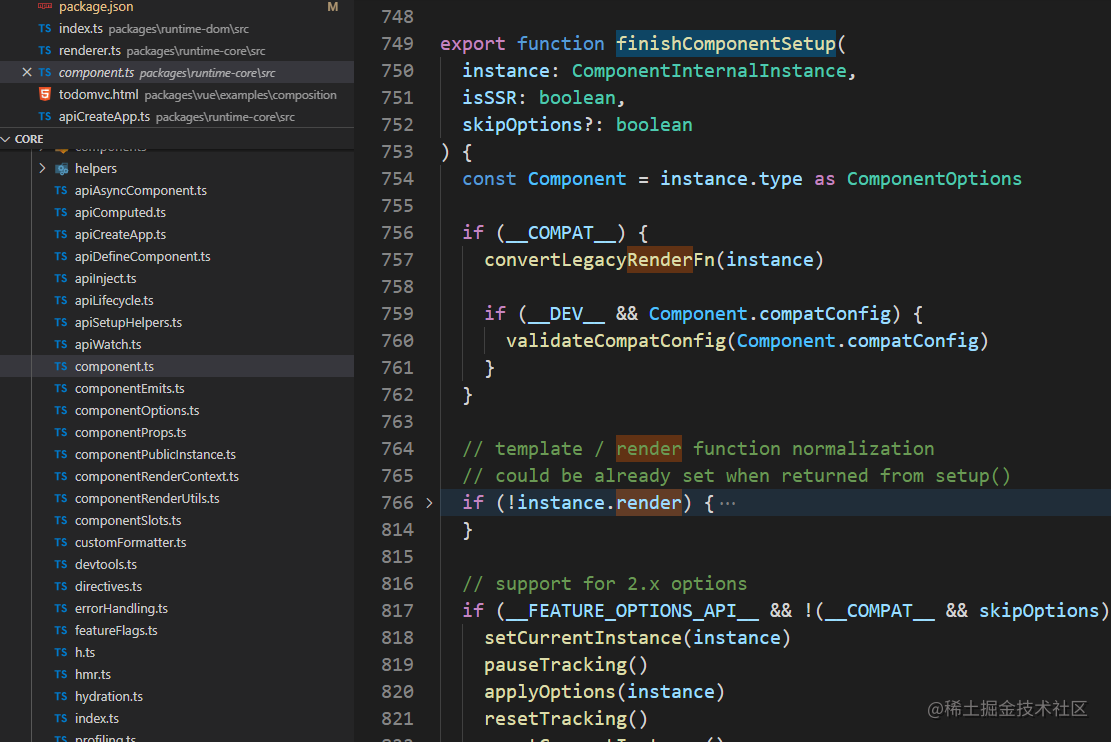Open h.ts file
Viewport: 1111px width, 742px height.
tap(85, 651)
